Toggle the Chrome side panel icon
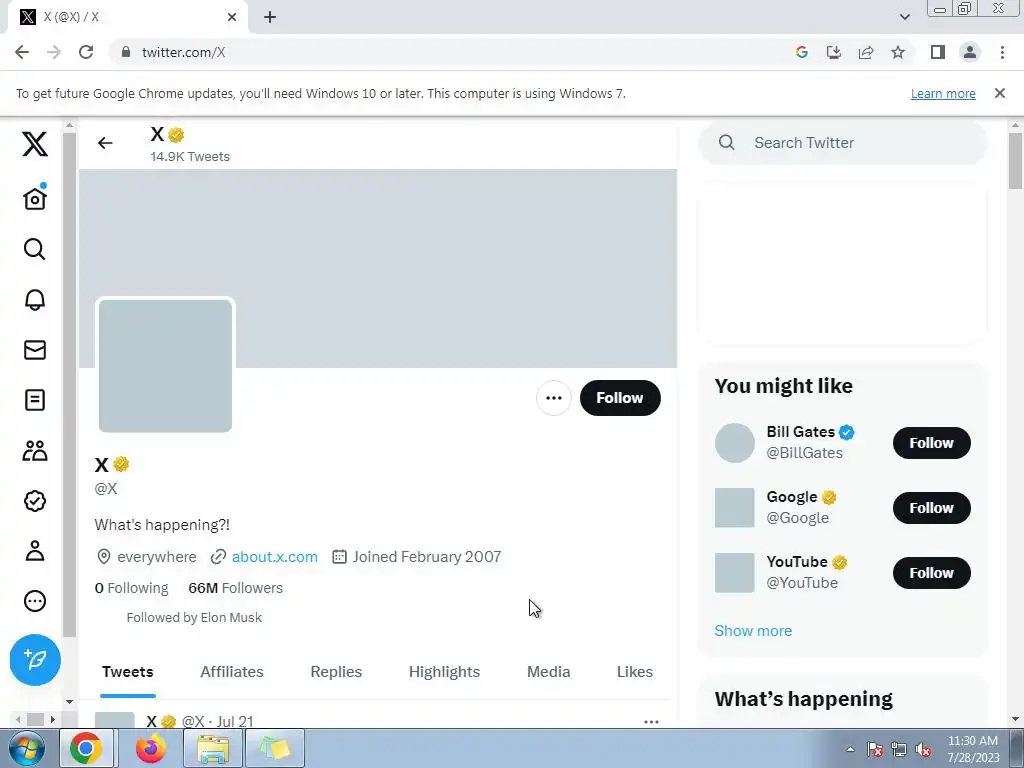1024x768 pixels. click(938, 52)
